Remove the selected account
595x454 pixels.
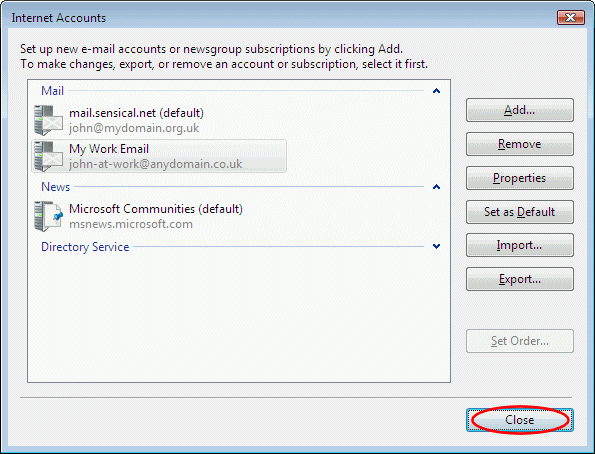[519, 144]
